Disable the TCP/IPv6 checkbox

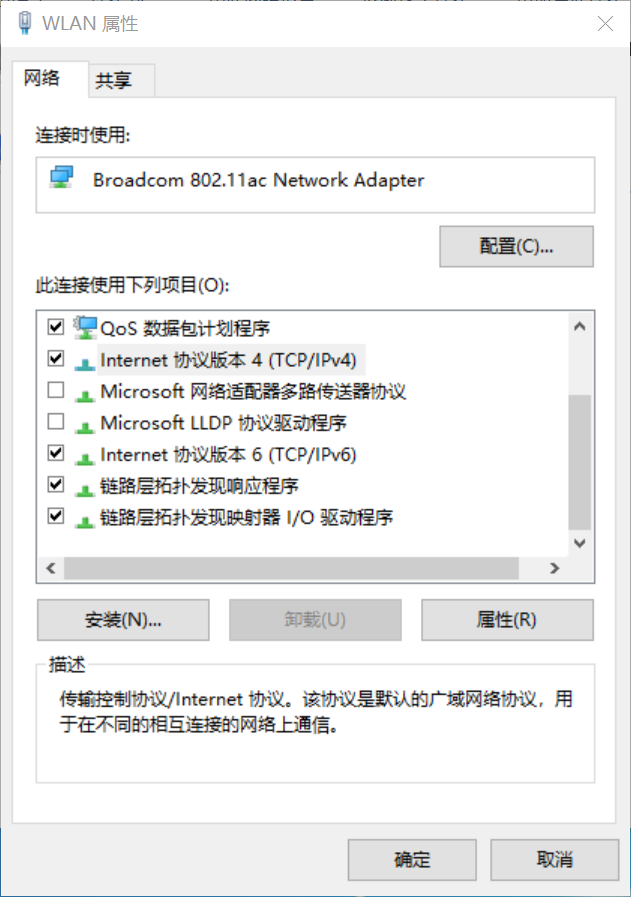click(56, 455)
